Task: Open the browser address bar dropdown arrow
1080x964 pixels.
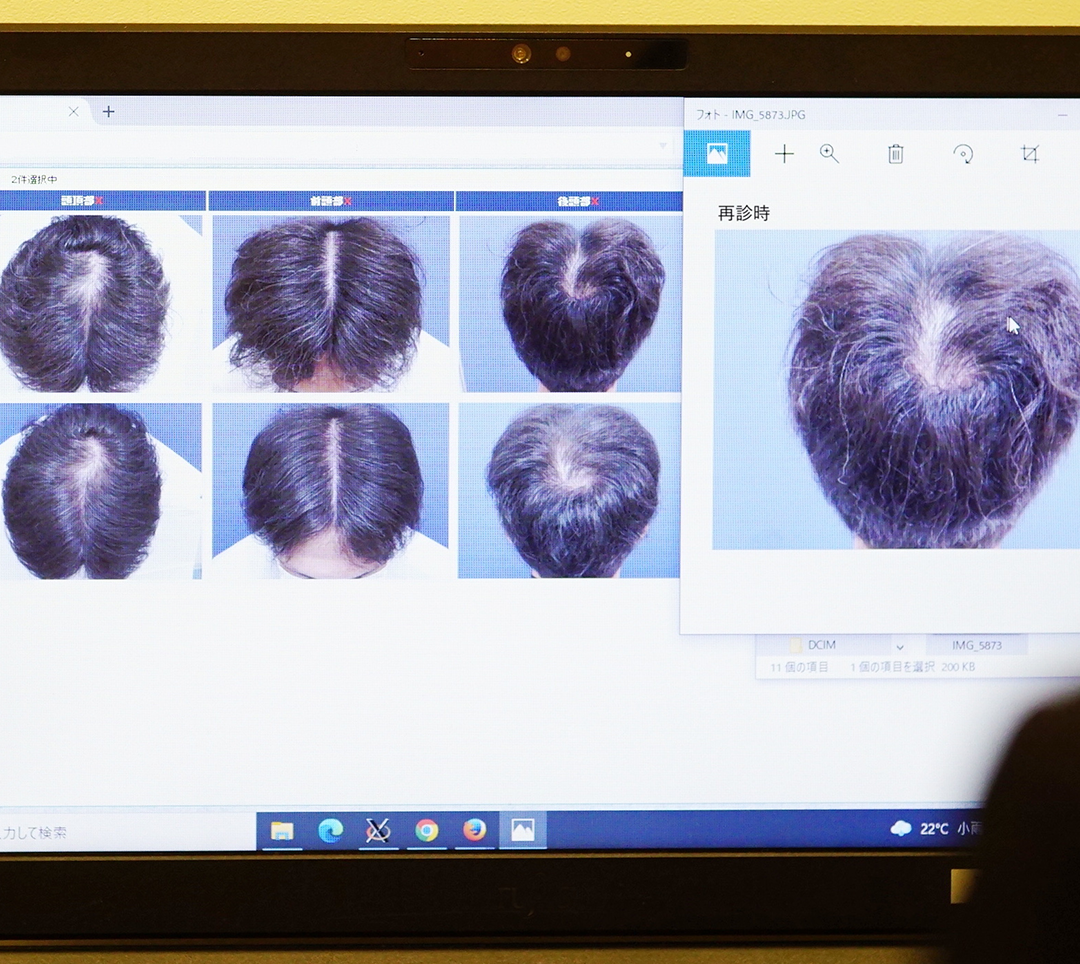Action: tap(663, 146)
